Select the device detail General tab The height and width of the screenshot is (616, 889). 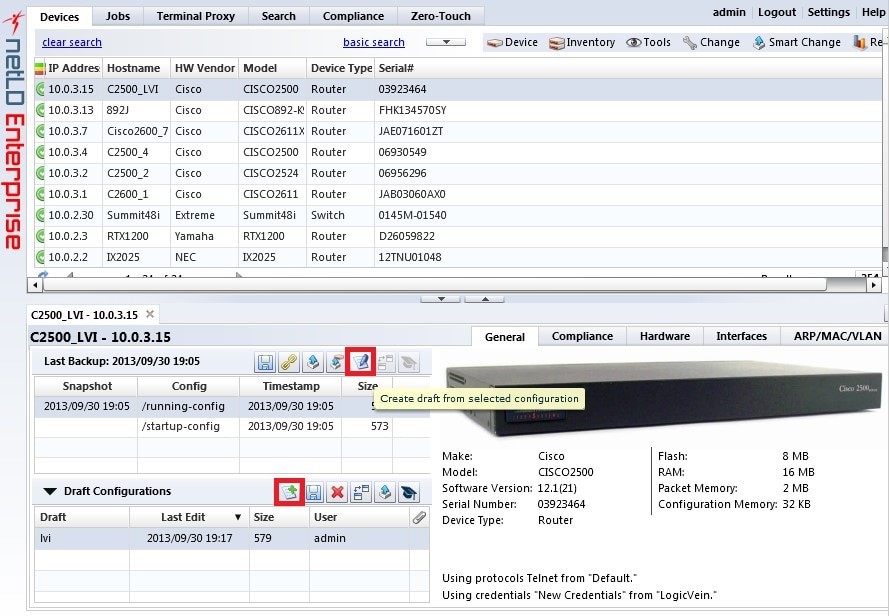click(505, 337)
